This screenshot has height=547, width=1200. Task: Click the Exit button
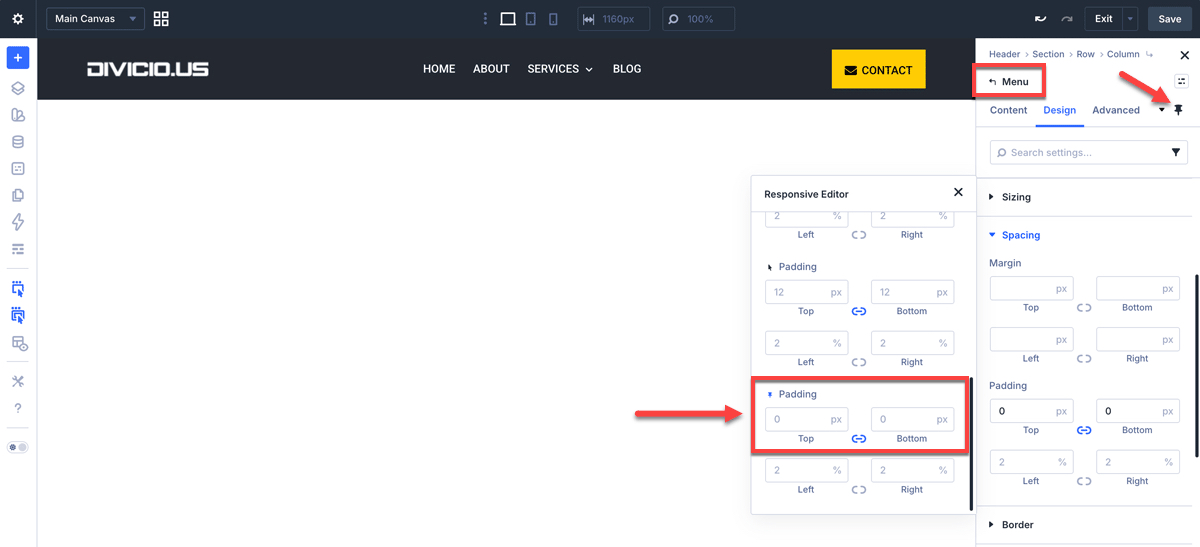click(x=1104, y=19)
